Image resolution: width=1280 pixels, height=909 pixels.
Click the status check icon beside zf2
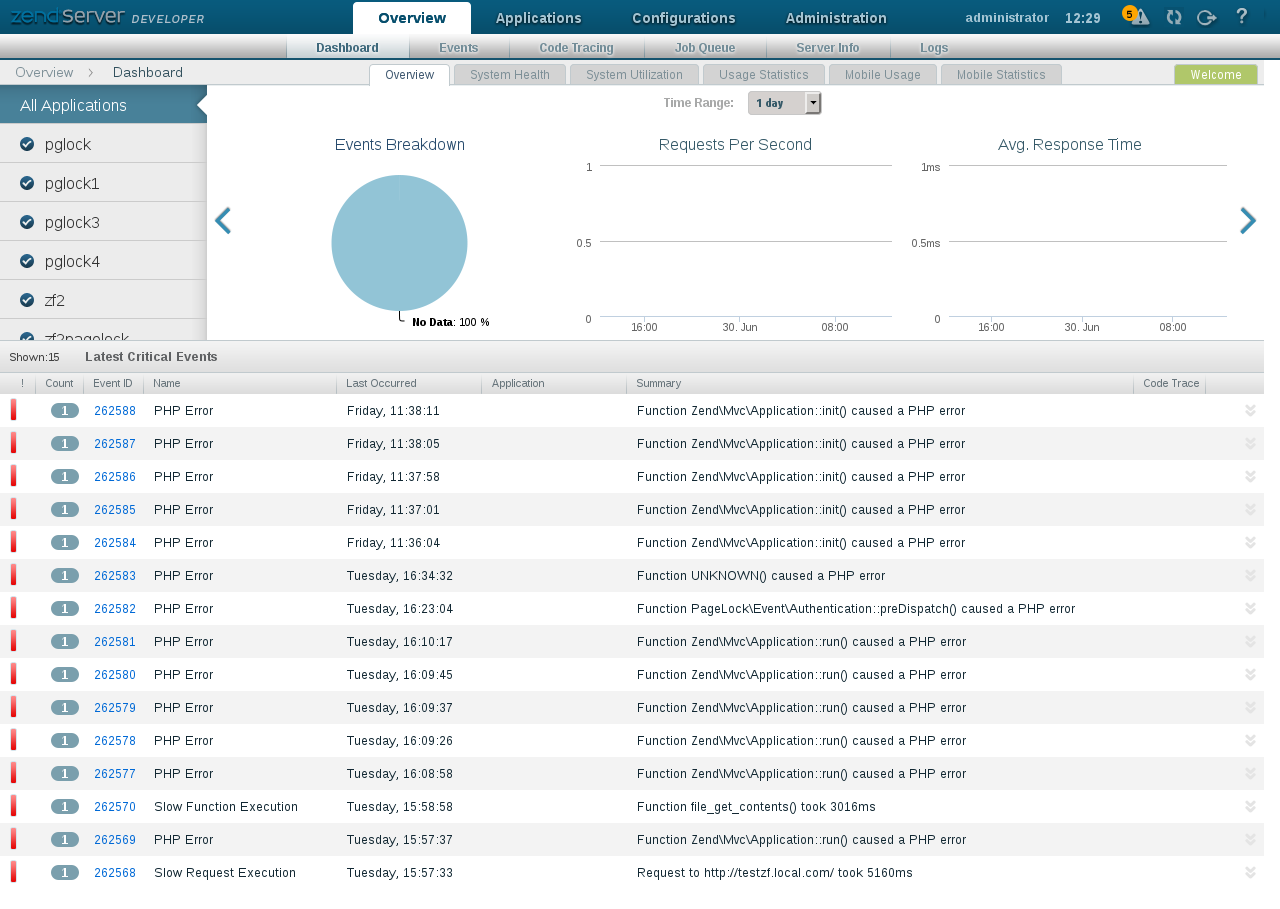(27, 299)
